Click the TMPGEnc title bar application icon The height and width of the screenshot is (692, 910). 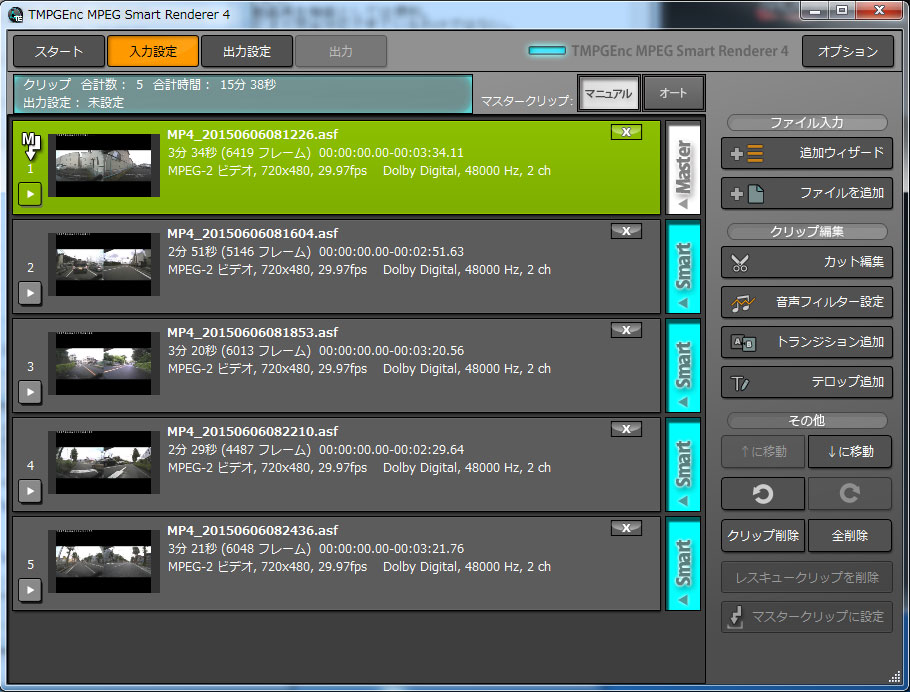click(16, 15)
